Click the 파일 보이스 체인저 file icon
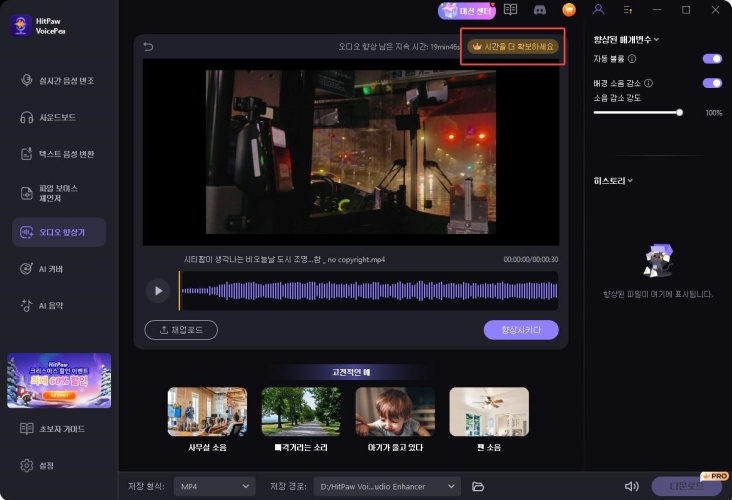Screen dimensions: 732x500 click(27, 193)
